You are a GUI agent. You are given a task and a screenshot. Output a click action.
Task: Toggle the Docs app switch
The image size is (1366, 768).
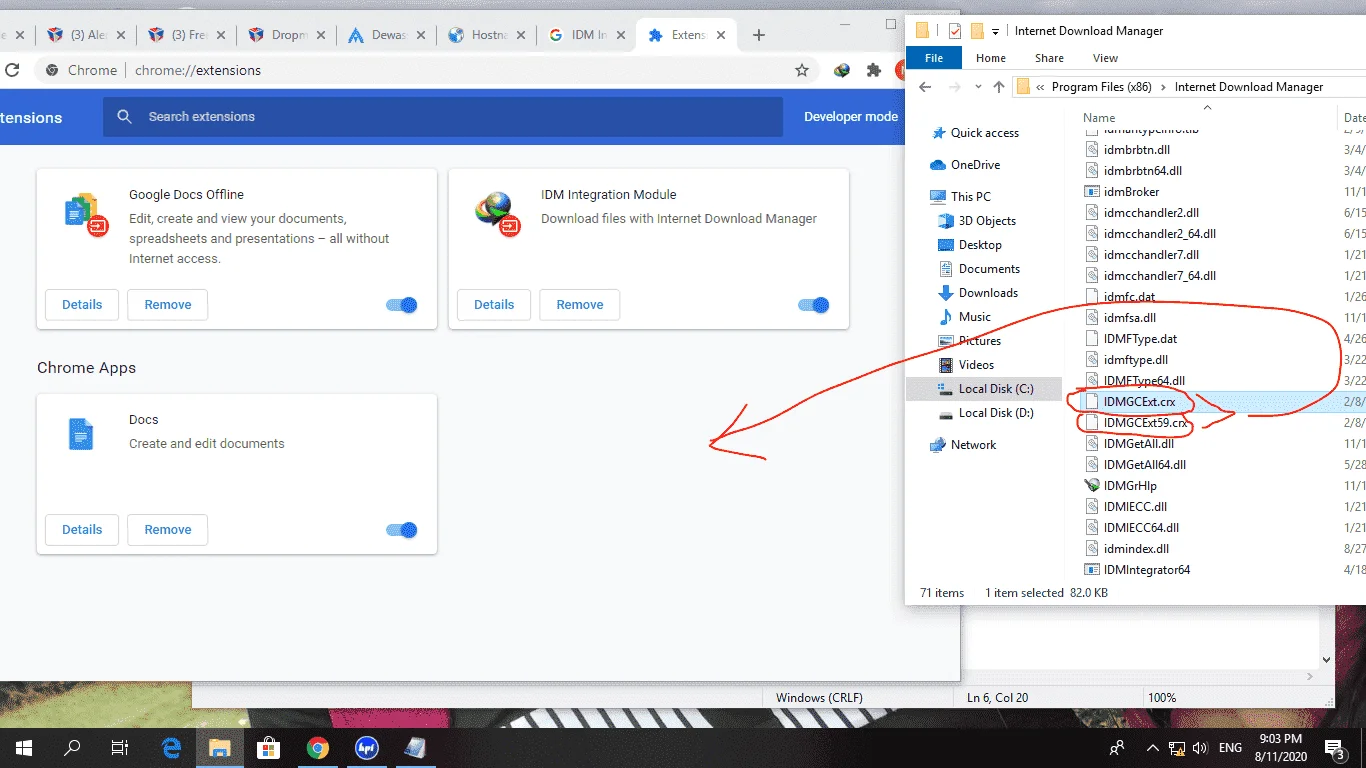[402, 530]
